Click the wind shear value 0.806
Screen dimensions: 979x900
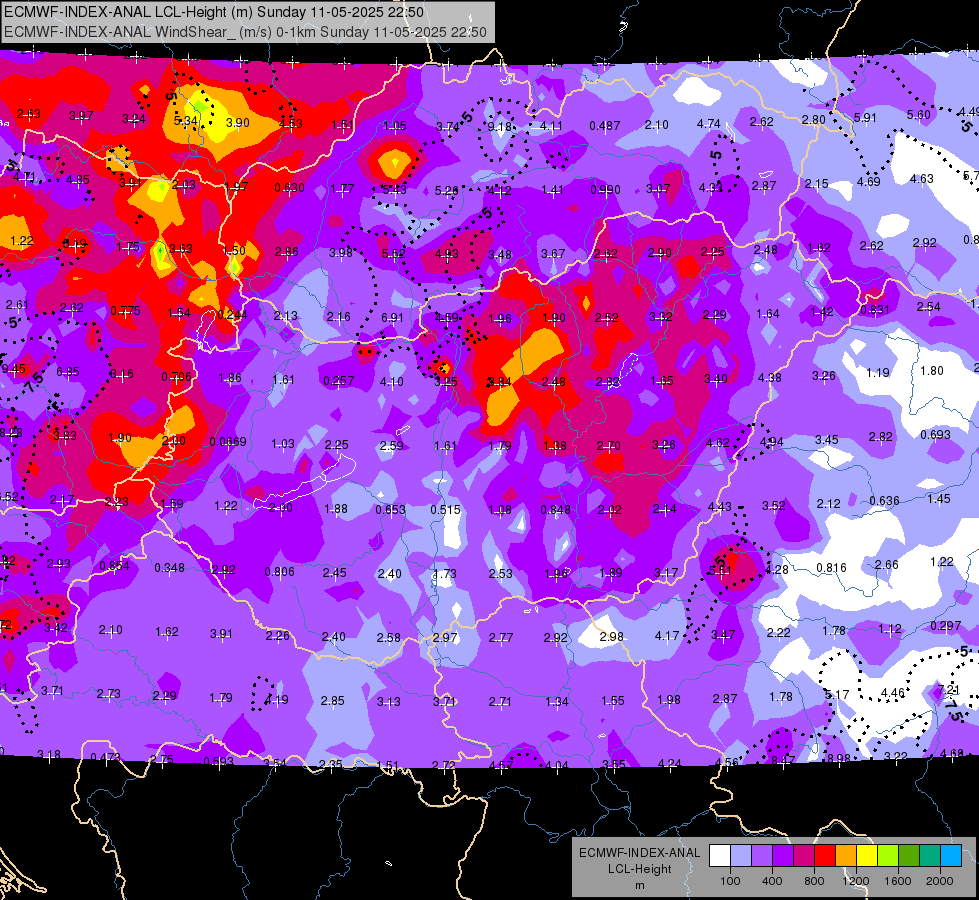click(279, 571)
